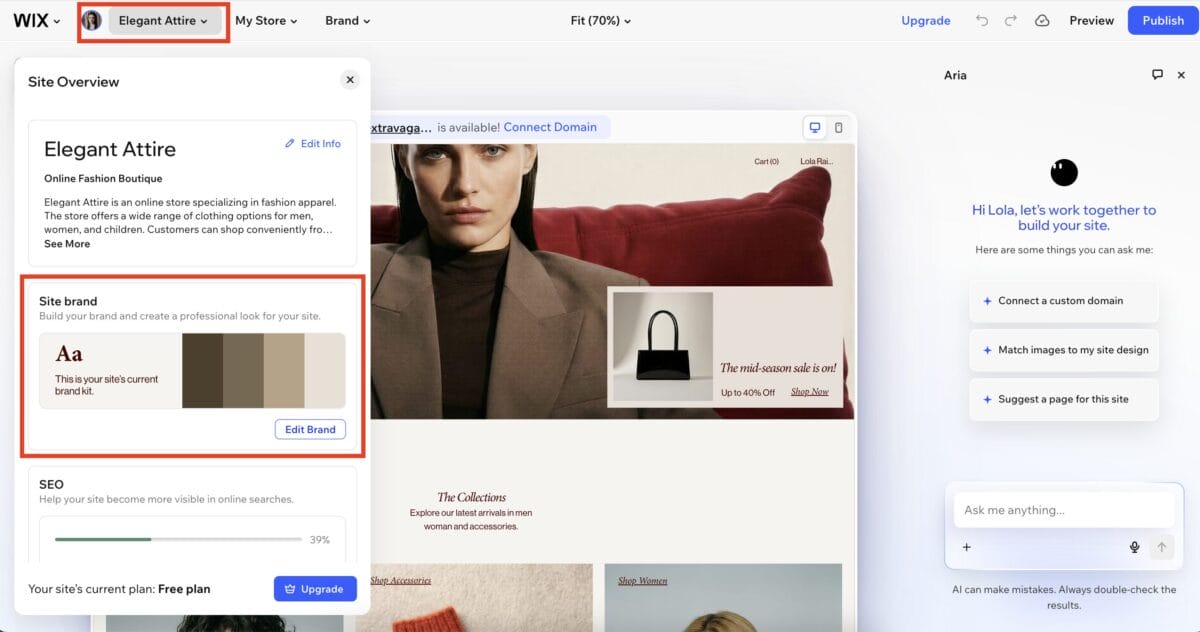Click the Ask me anything input field
Image resolution: width=1200 pixels, height=632 pixels.
click(1063, 510)
